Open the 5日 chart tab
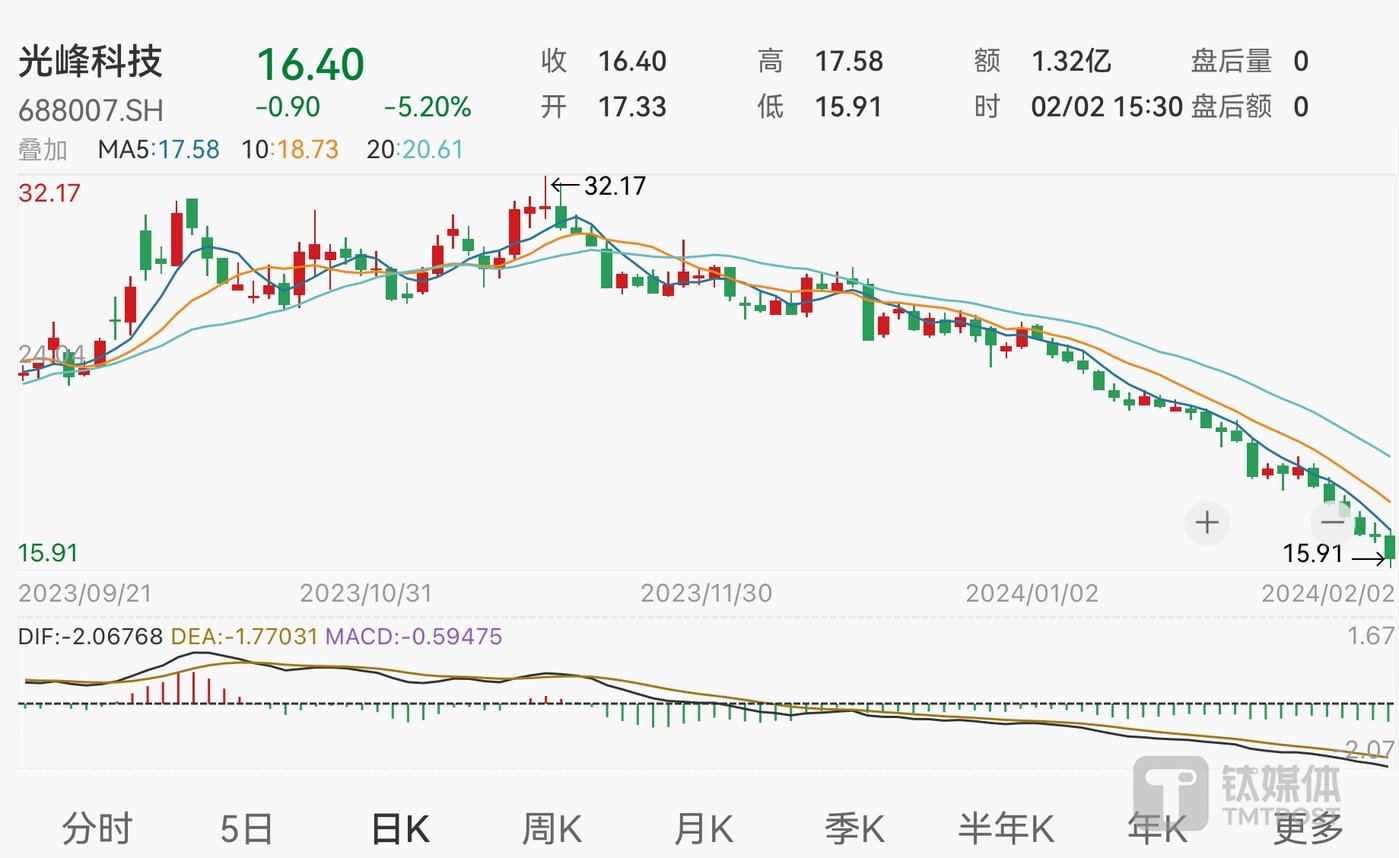The height and width of the screenshot is (858, 1399). click(246, 829)
